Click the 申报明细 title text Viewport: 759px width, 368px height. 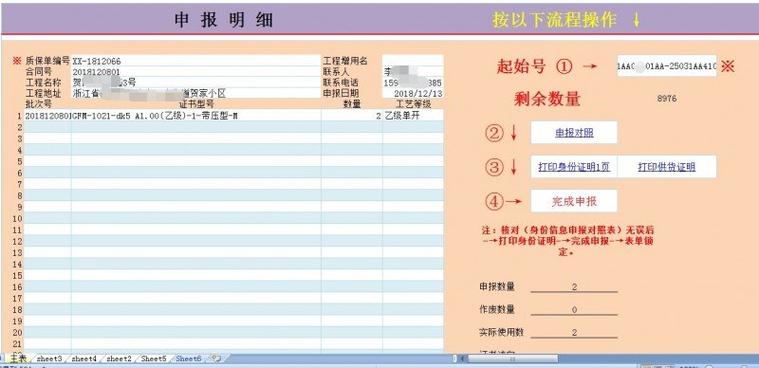coord(224,20)
